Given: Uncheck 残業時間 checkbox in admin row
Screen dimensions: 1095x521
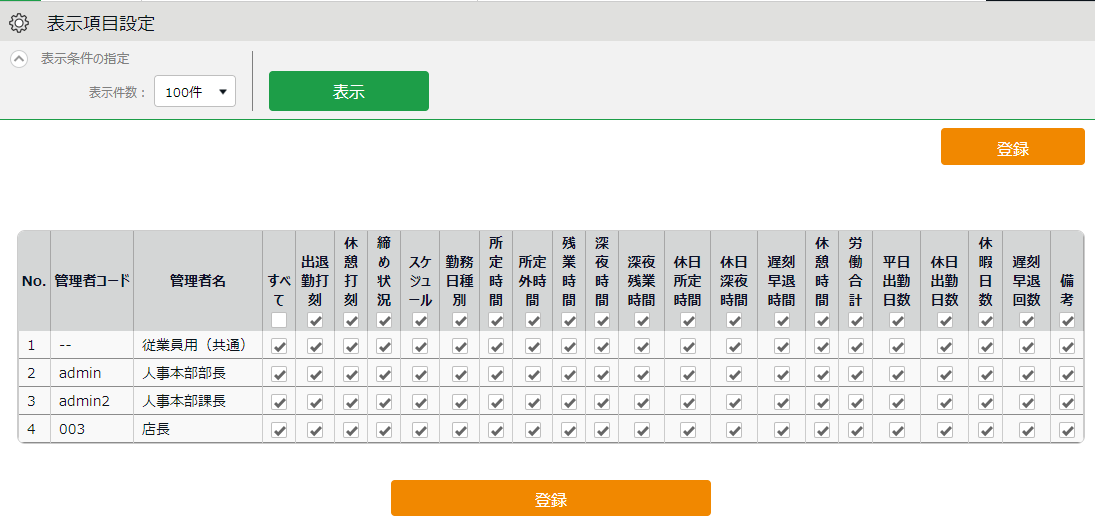Looking at the screenshot, I should pos(569,374).
